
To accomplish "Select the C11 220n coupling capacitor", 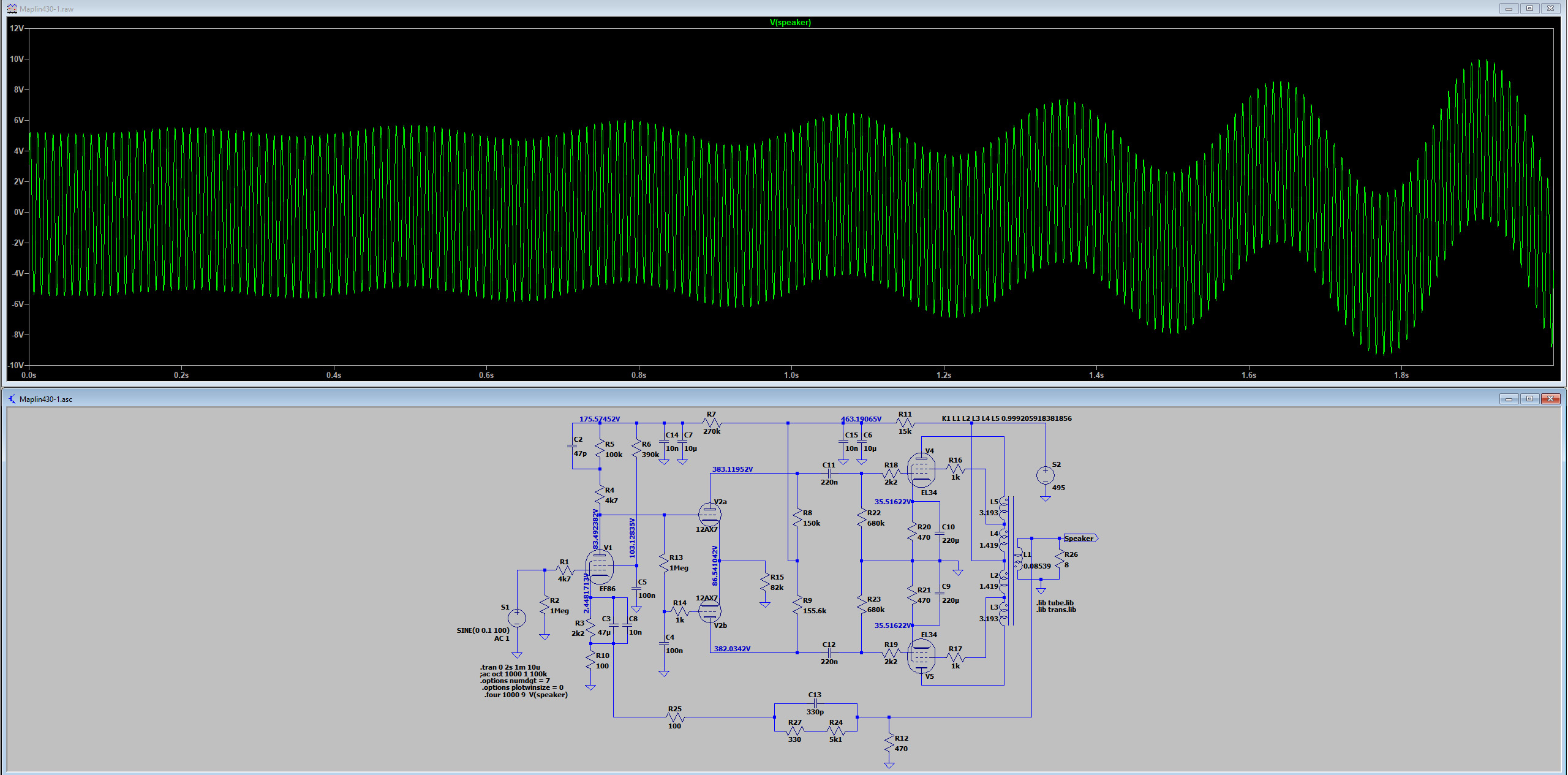I will click(x=829, y=474).
